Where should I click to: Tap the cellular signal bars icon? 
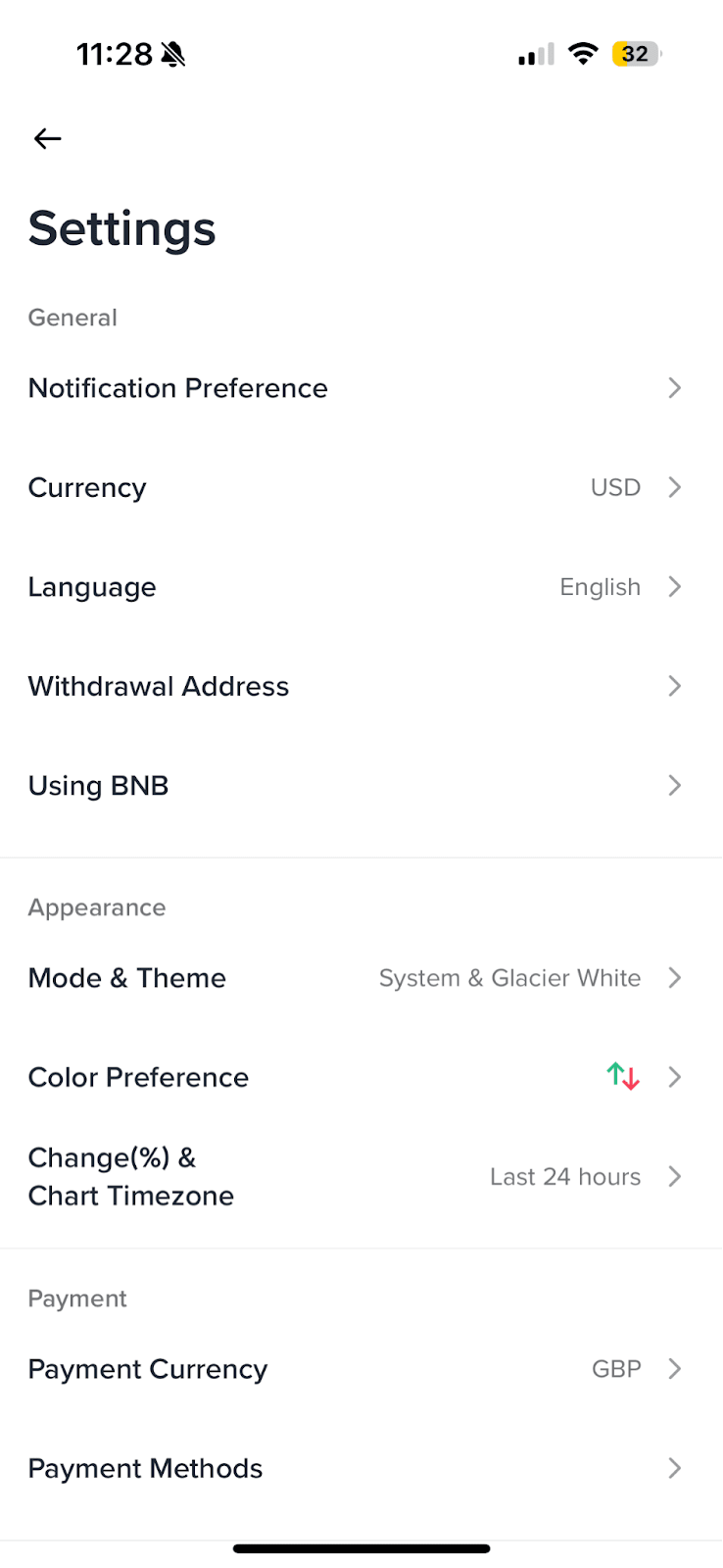536,55
